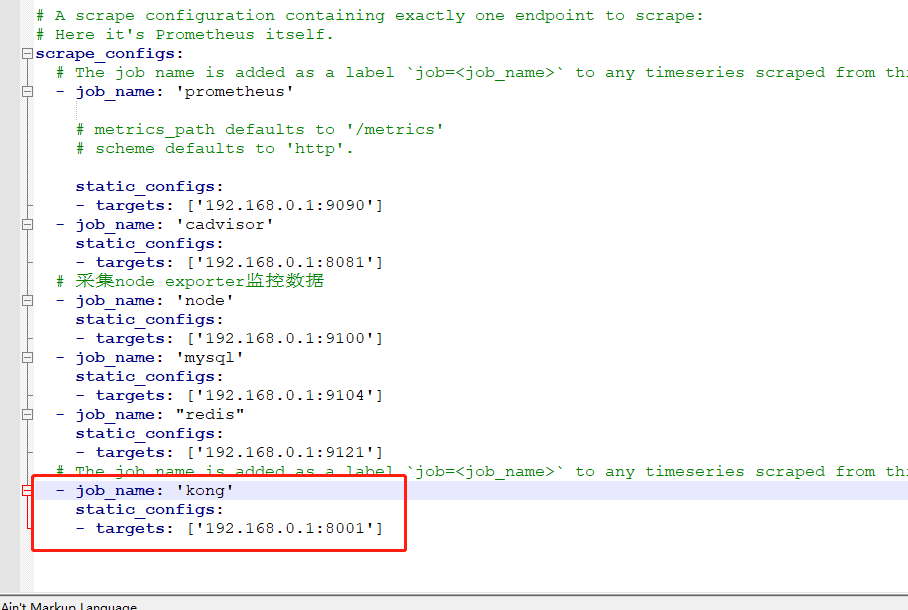Click static_configs under the mysql job

pos(149,377)
